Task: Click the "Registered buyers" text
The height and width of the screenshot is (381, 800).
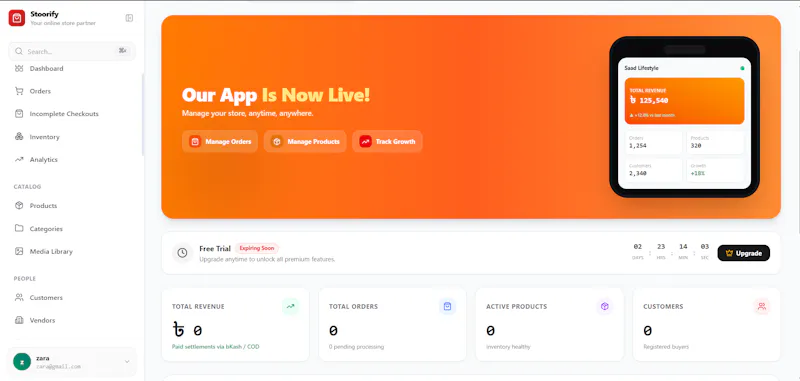Action: tap(666, 347)
